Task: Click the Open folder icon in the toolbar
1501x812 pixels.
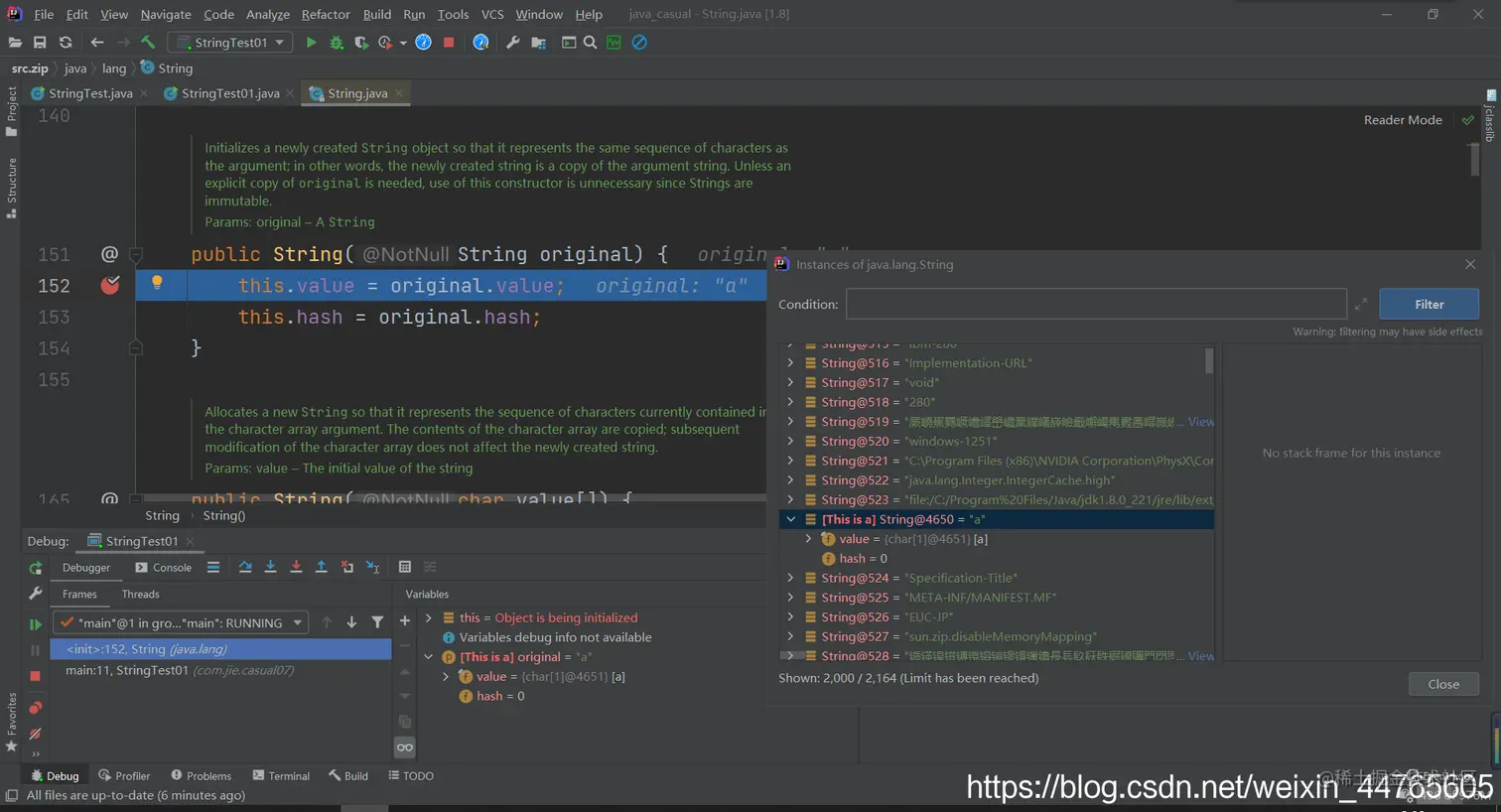Action: click(14, 43)
